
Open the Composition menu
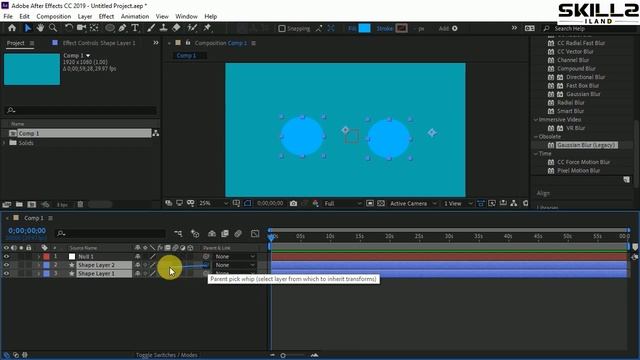(x=53, y=16)
